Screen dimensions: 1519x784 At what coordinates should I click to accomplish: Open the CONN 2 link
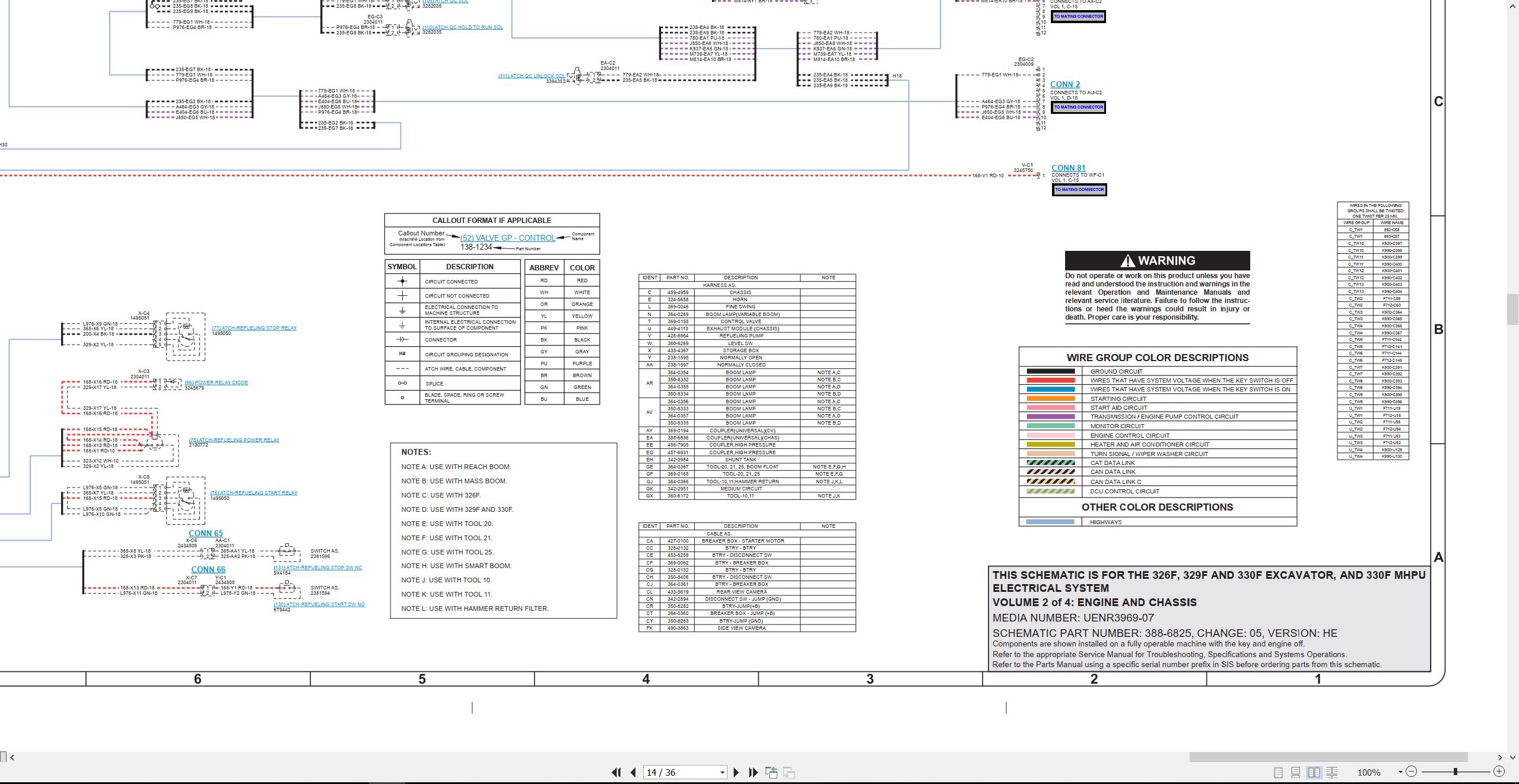click(1065, 85)
